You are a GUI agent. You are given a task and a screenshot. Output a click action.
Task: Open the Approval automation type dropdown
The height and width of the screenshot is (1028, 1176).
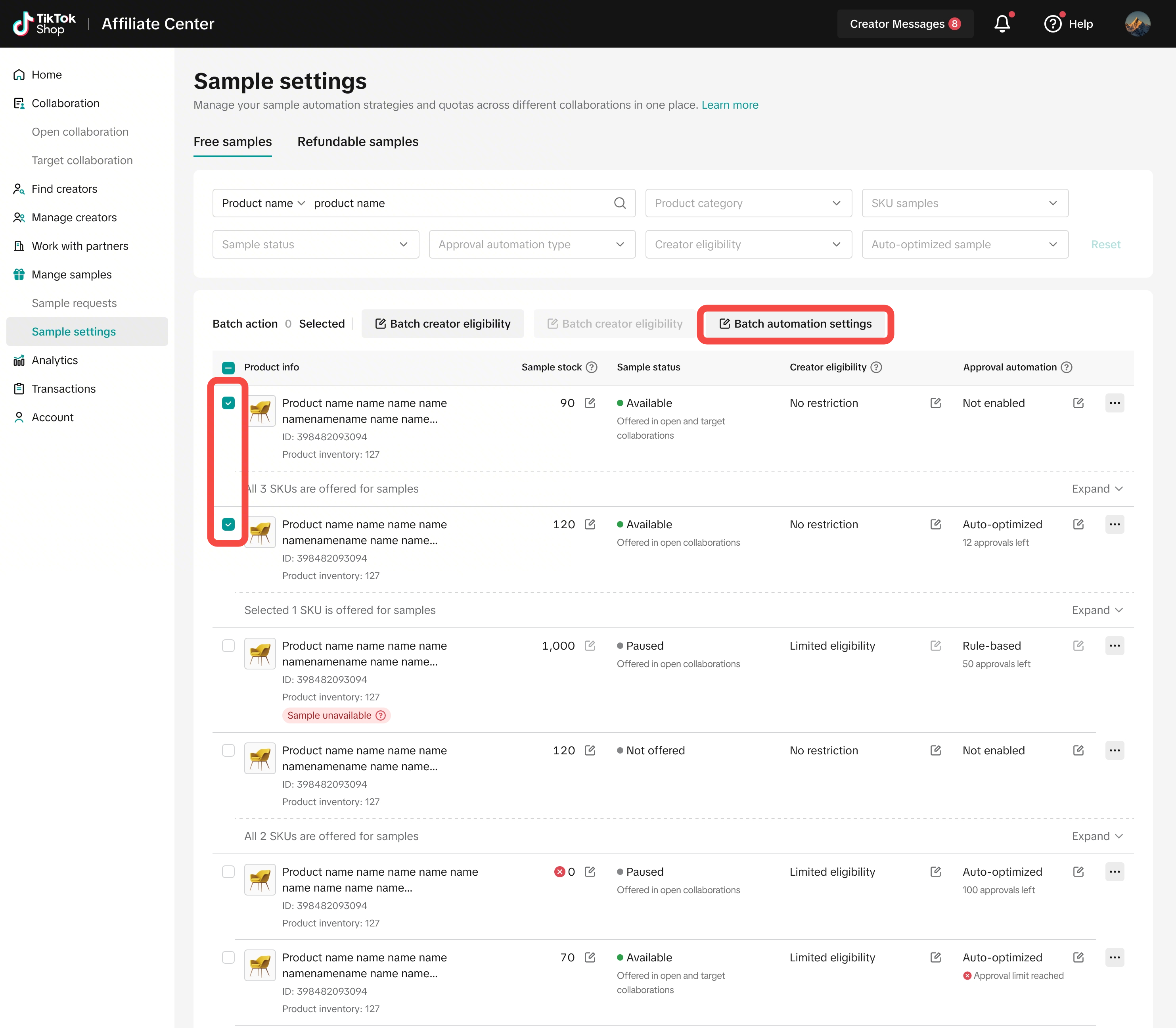532,244
